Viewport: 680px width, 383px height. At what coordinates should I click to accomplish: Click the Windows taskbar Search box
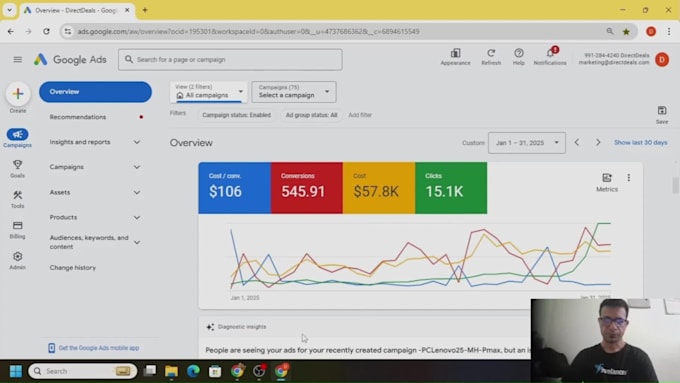click(x=82, y=371)
